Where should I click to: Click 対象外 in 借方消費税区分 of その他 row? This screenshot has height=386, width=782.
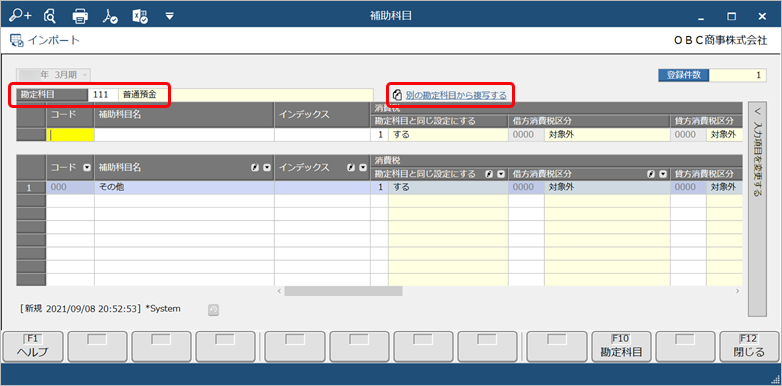click(x=607, y=188)
